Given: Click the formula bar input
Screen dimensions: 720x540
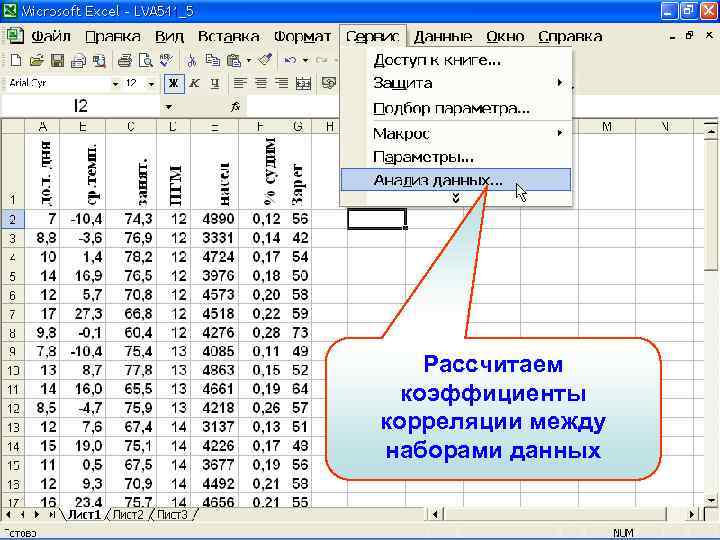Looking at the screenshot, I should pos(482,107).
